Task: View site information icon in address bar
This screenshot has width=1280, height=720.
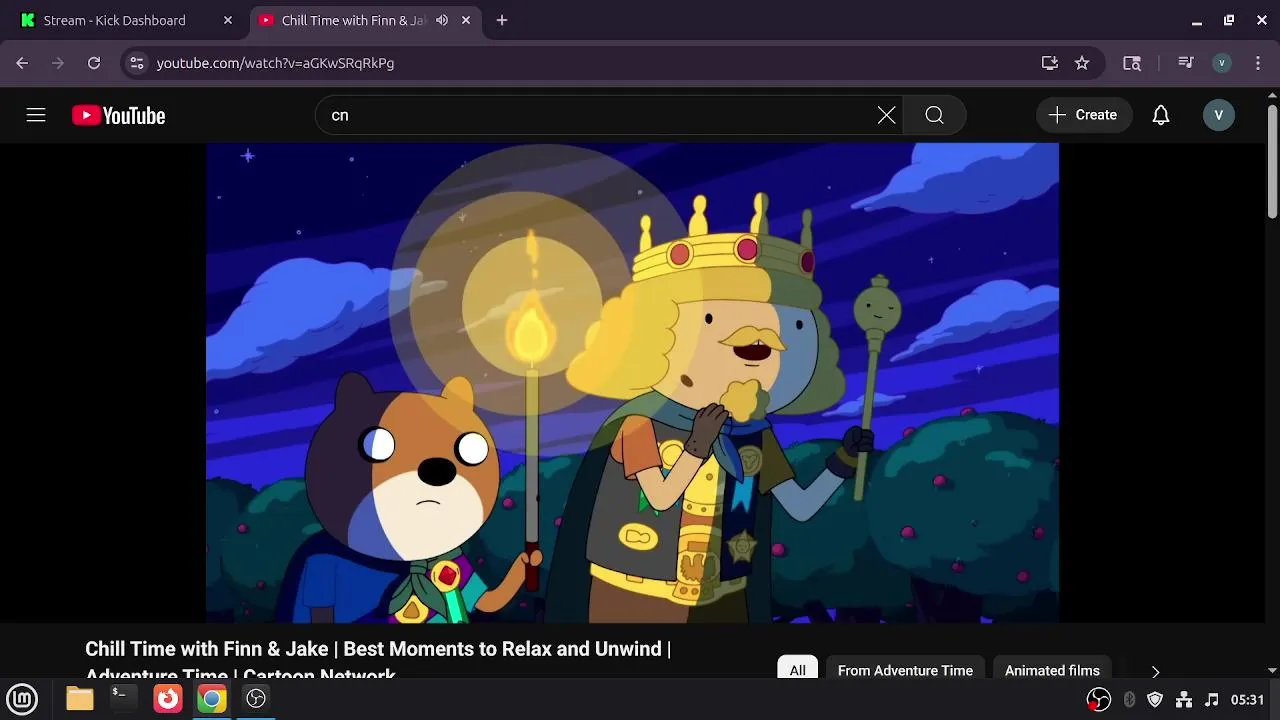Action: 137,63
